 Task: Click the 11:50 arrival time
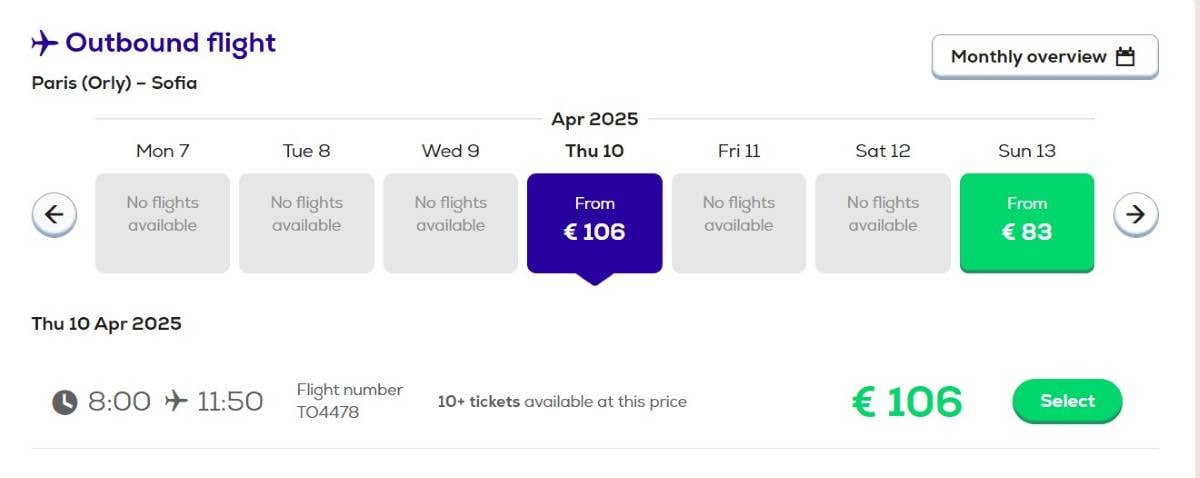pos(230,402)
